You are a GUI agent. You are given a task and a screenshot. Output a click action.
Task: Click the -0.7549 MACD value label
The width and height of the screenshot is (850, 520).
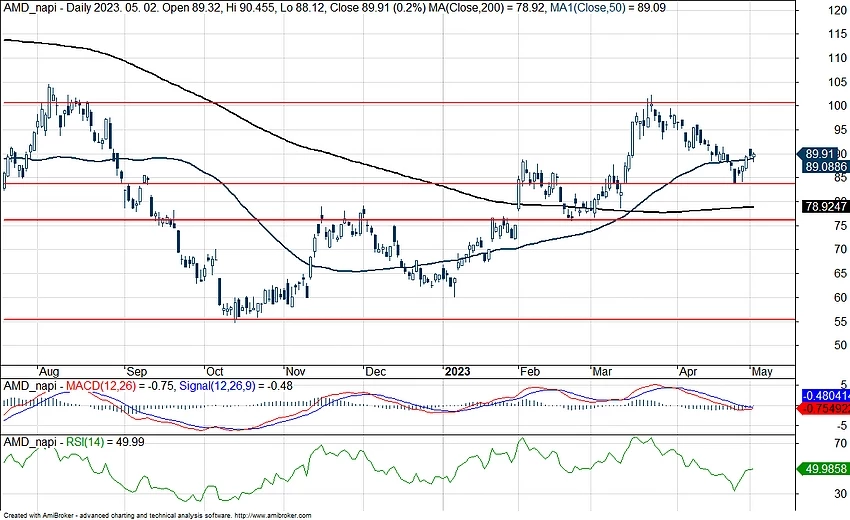point(823,408)
